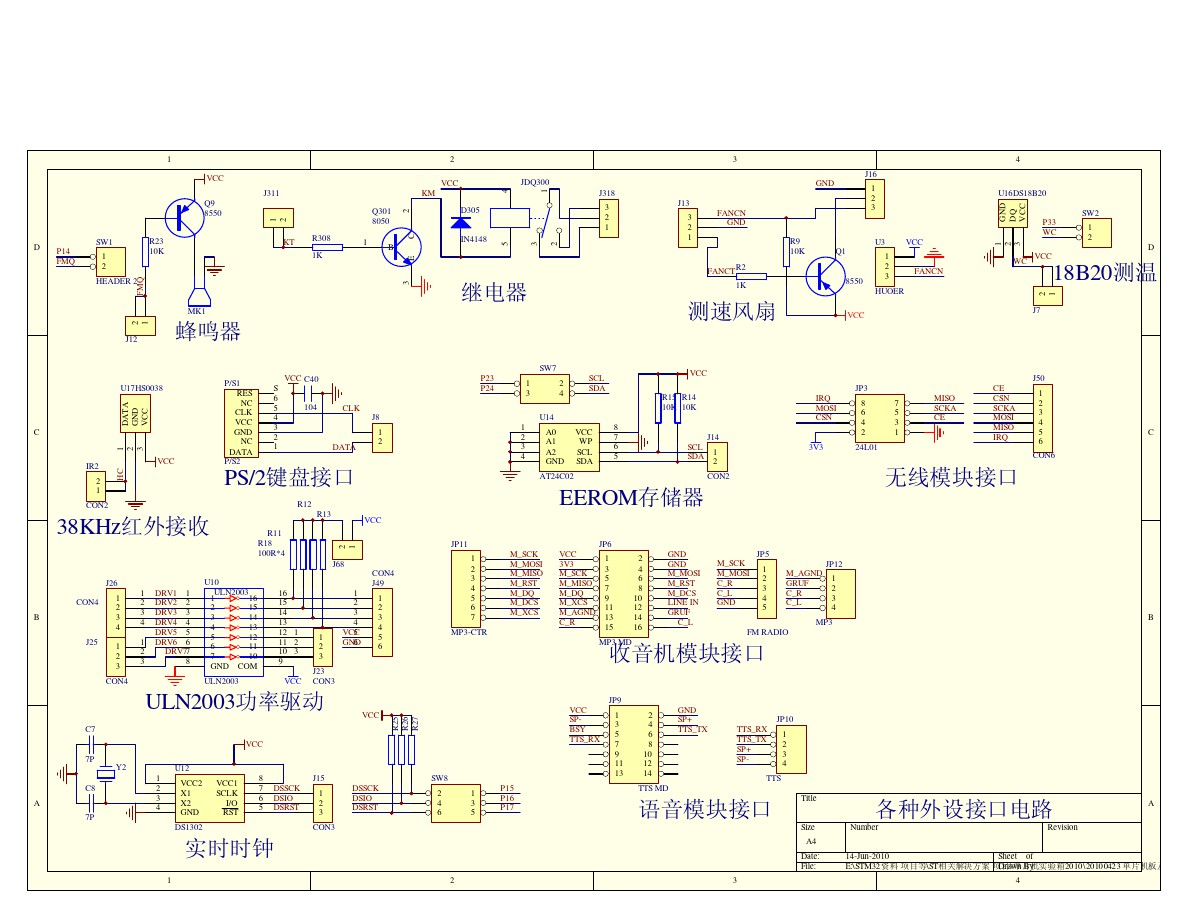Select the SW7 four-pin switch block
This screenshot has width=1188, height=918.
pyautogui.click(x=545, y=388)
